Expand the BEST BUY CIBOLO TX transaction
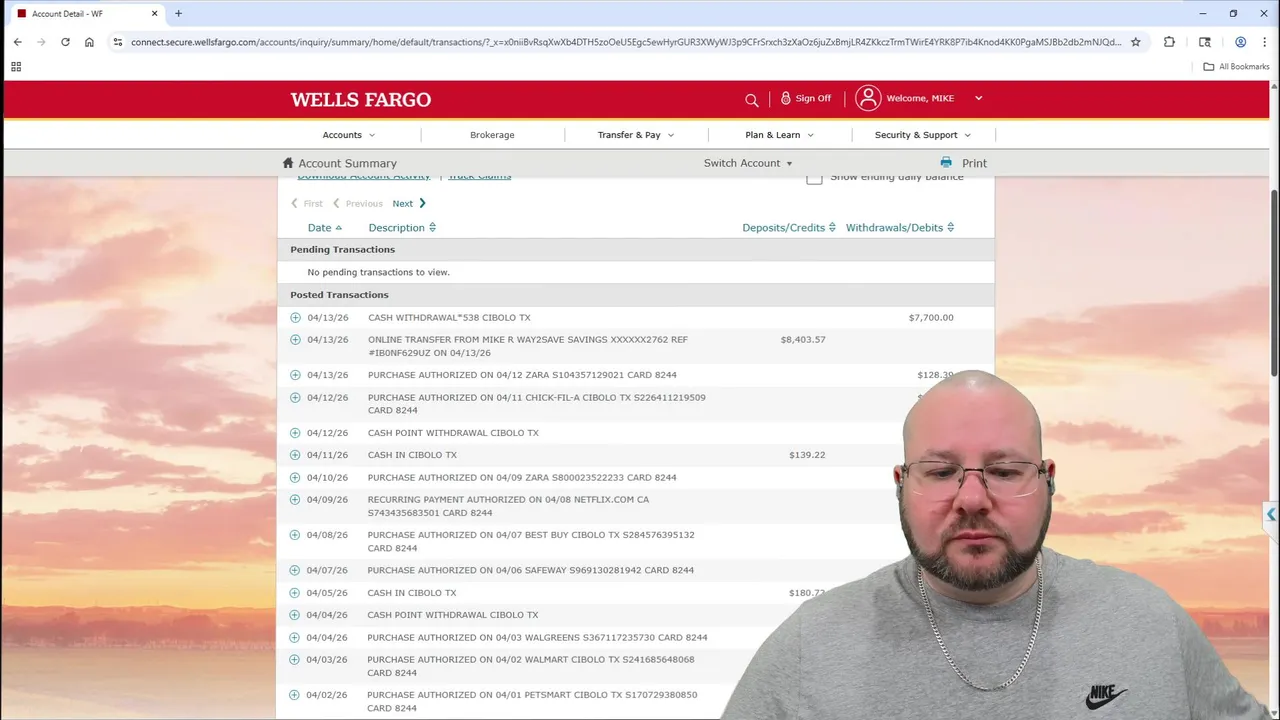Viewport: 1280px width, 720px height. 295,535
